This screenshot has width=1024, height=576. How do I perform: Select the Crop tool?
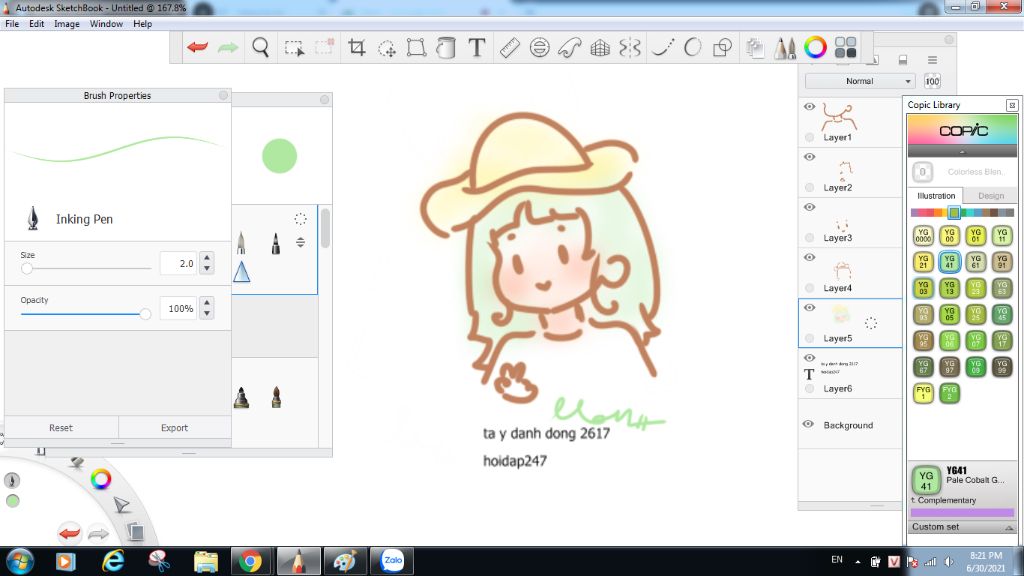[x=356, y=48]
